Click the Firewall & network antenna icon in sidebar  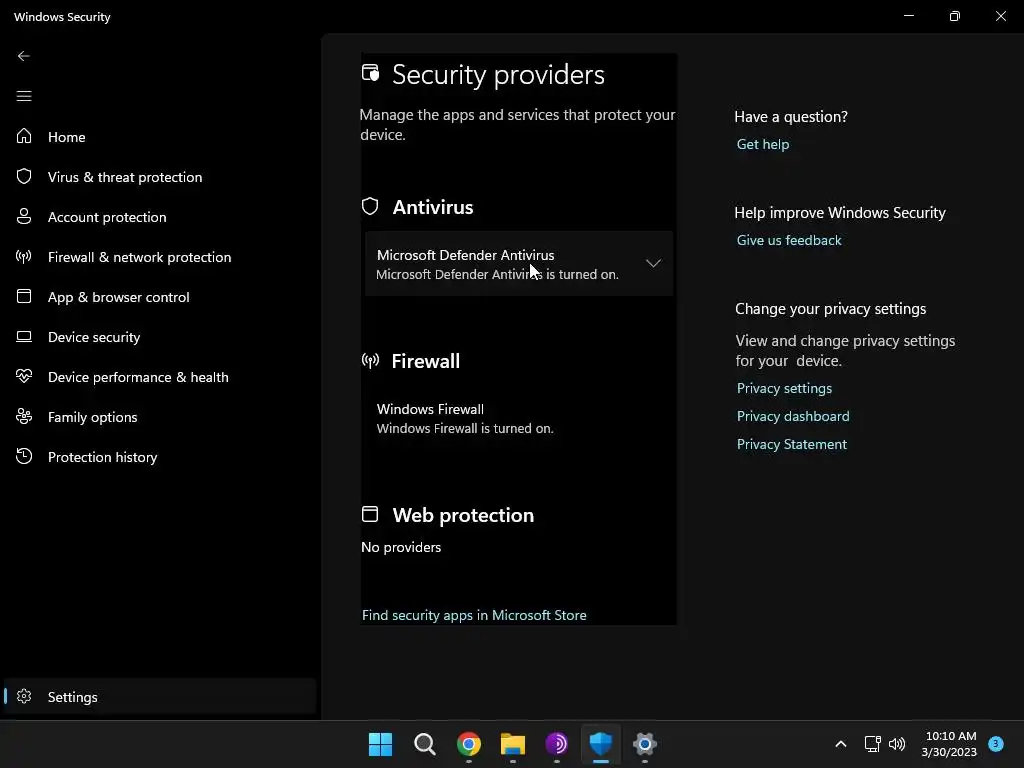coord(24,257)
